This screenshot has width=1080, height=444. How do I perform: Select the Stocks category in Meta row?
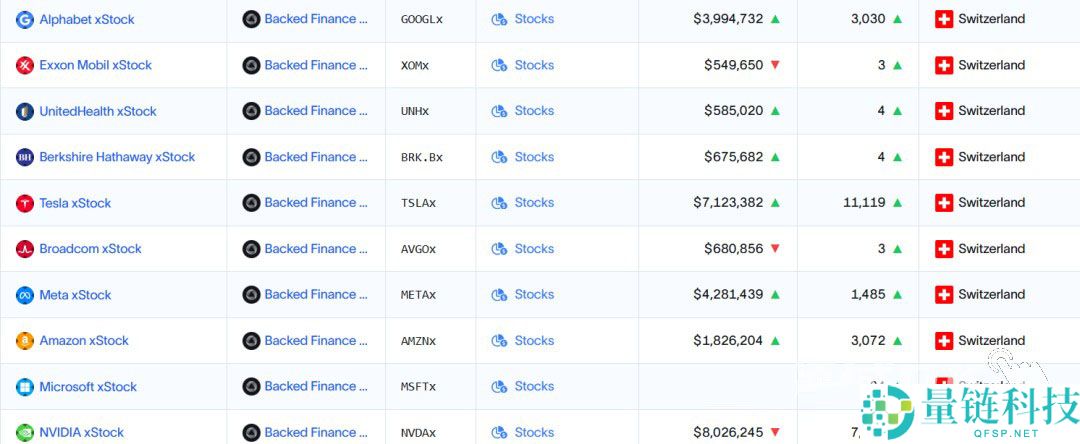pyautogui.click(x=534, y=295)
